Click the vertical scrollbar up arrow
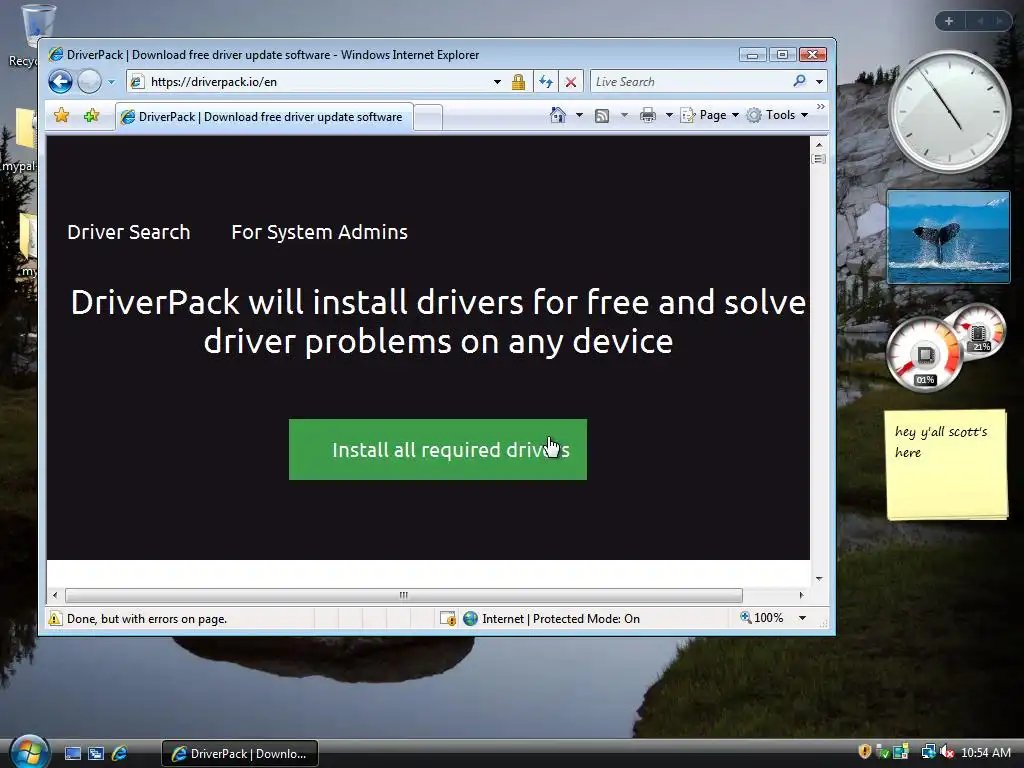The width and height of the screenshot is (1024, 768). [x=819, y=144]
